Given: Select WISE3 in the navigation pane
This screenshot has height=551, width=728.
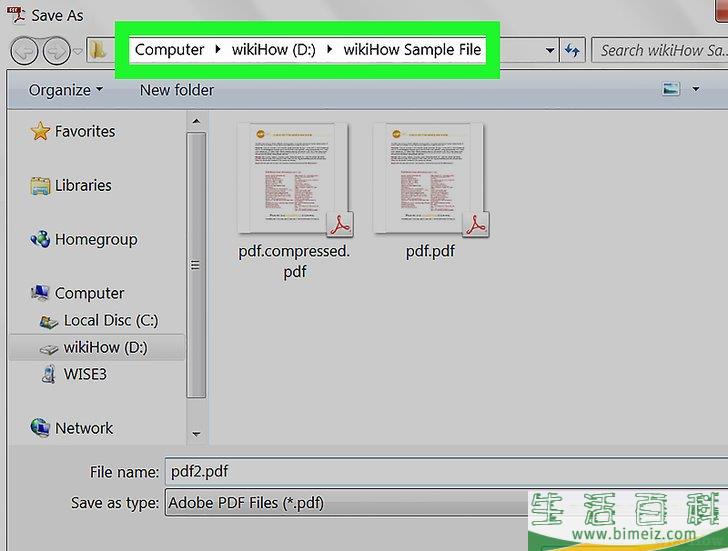Looking at the screenshot, I should 85,374.
